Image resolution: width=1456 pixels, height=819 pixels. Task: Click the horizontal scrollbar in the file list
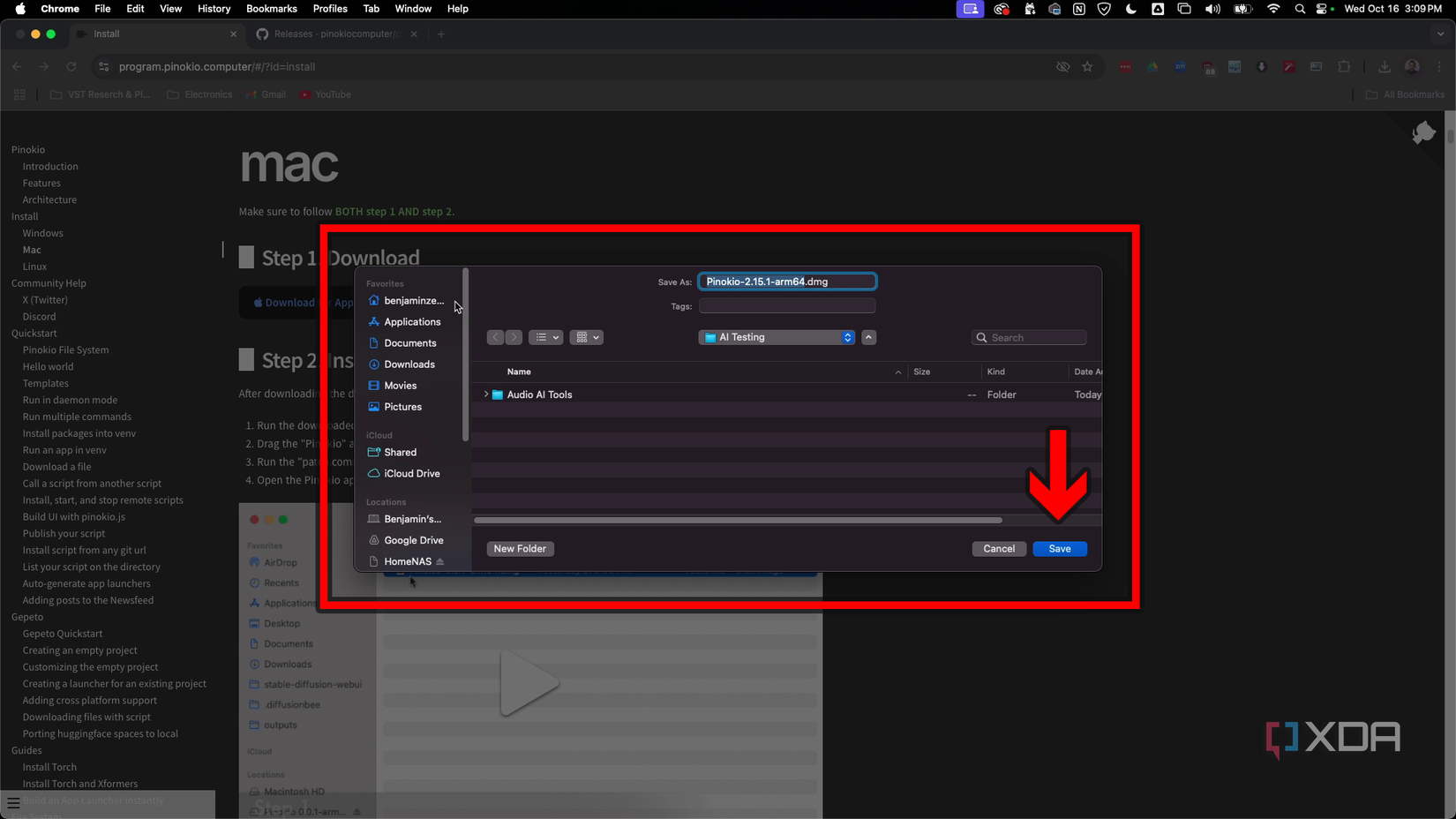pos(739,521)
